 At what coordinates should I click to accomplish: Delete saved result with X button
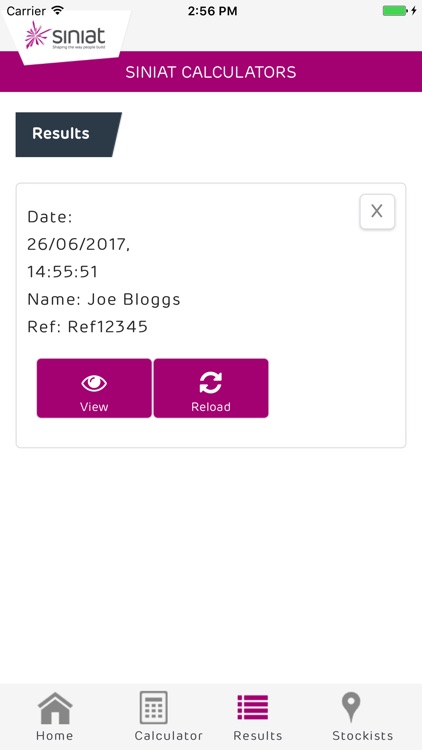coord(377,211)
